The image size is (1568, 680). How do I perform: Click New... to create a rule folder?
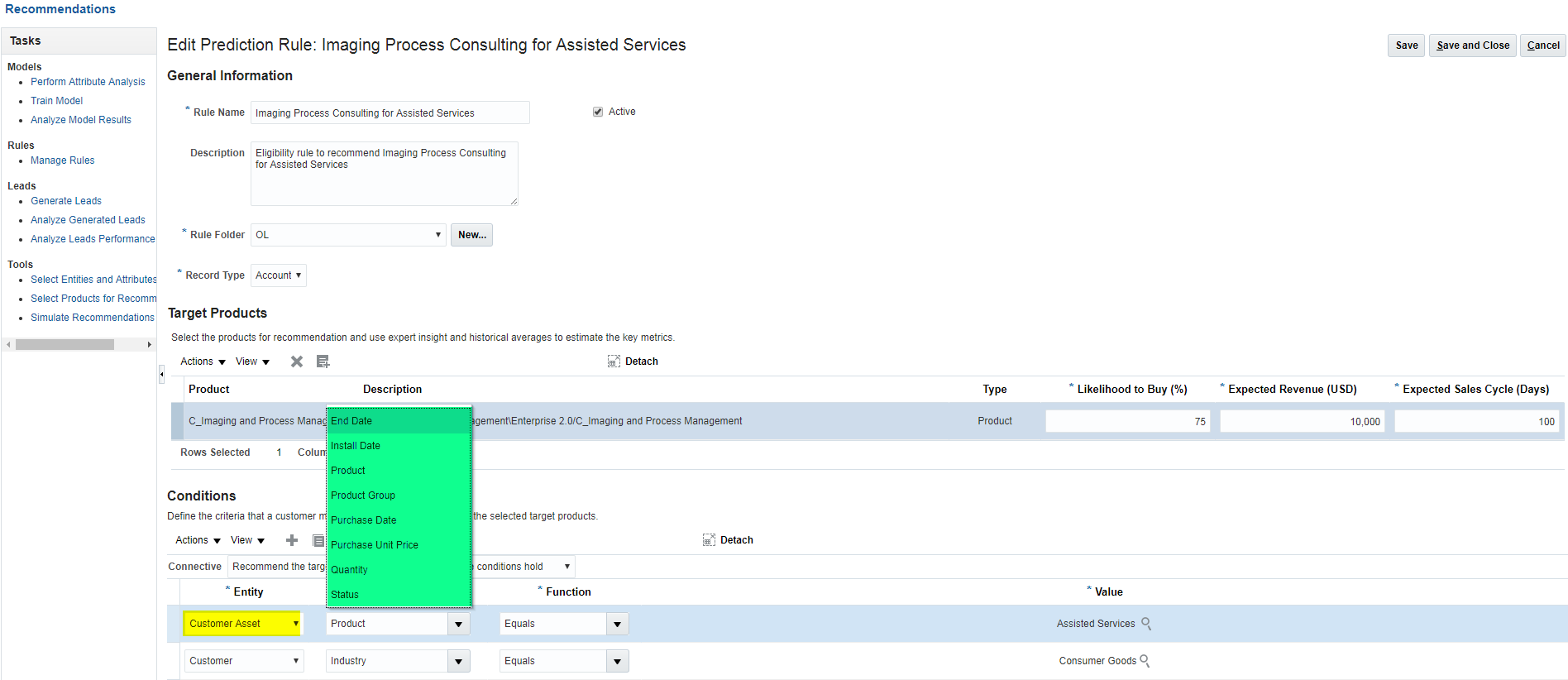point(472,235)
